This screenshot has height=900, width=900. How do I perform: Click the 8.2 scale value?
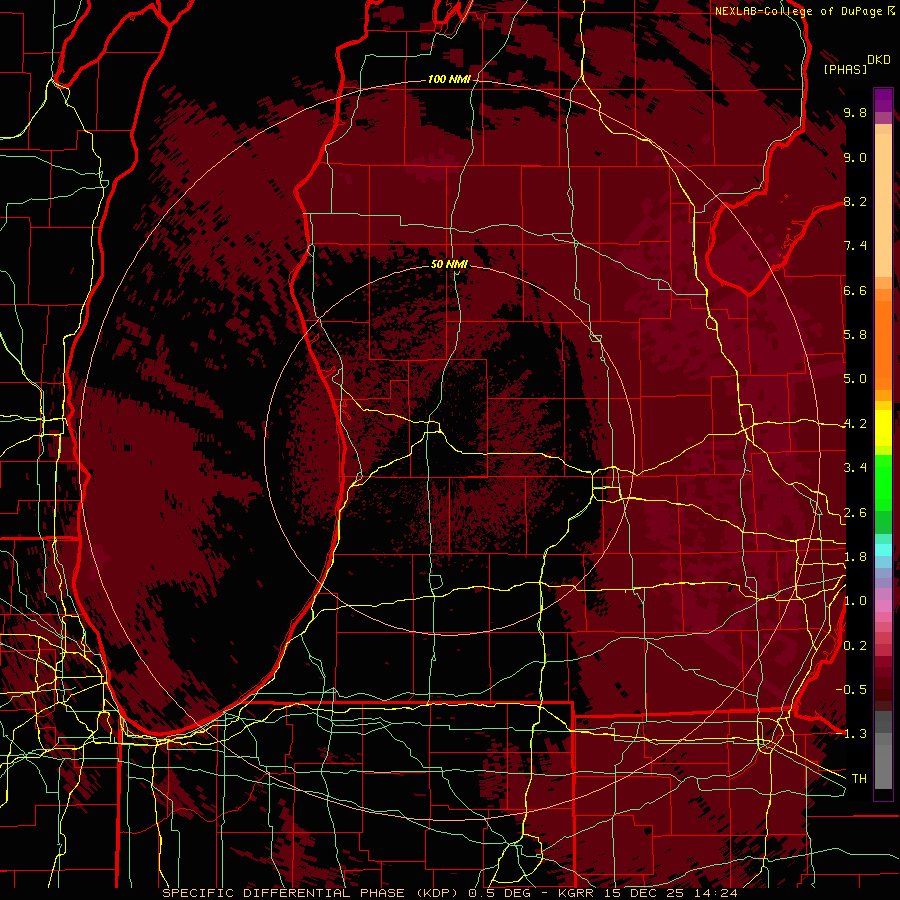pyautogui.click(x=855, y=201)
